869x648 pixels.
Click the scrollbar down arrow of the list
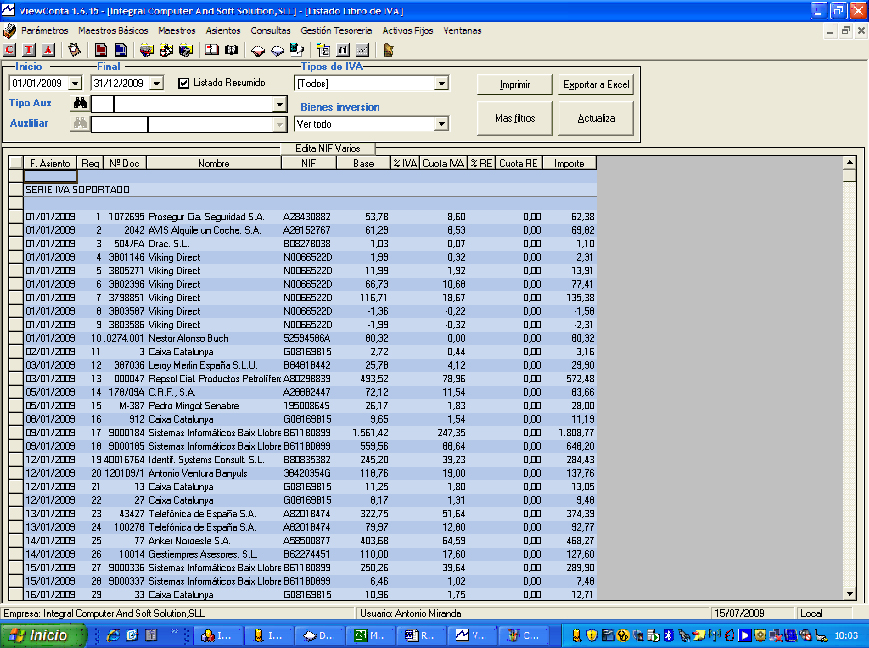coord(849,594)
